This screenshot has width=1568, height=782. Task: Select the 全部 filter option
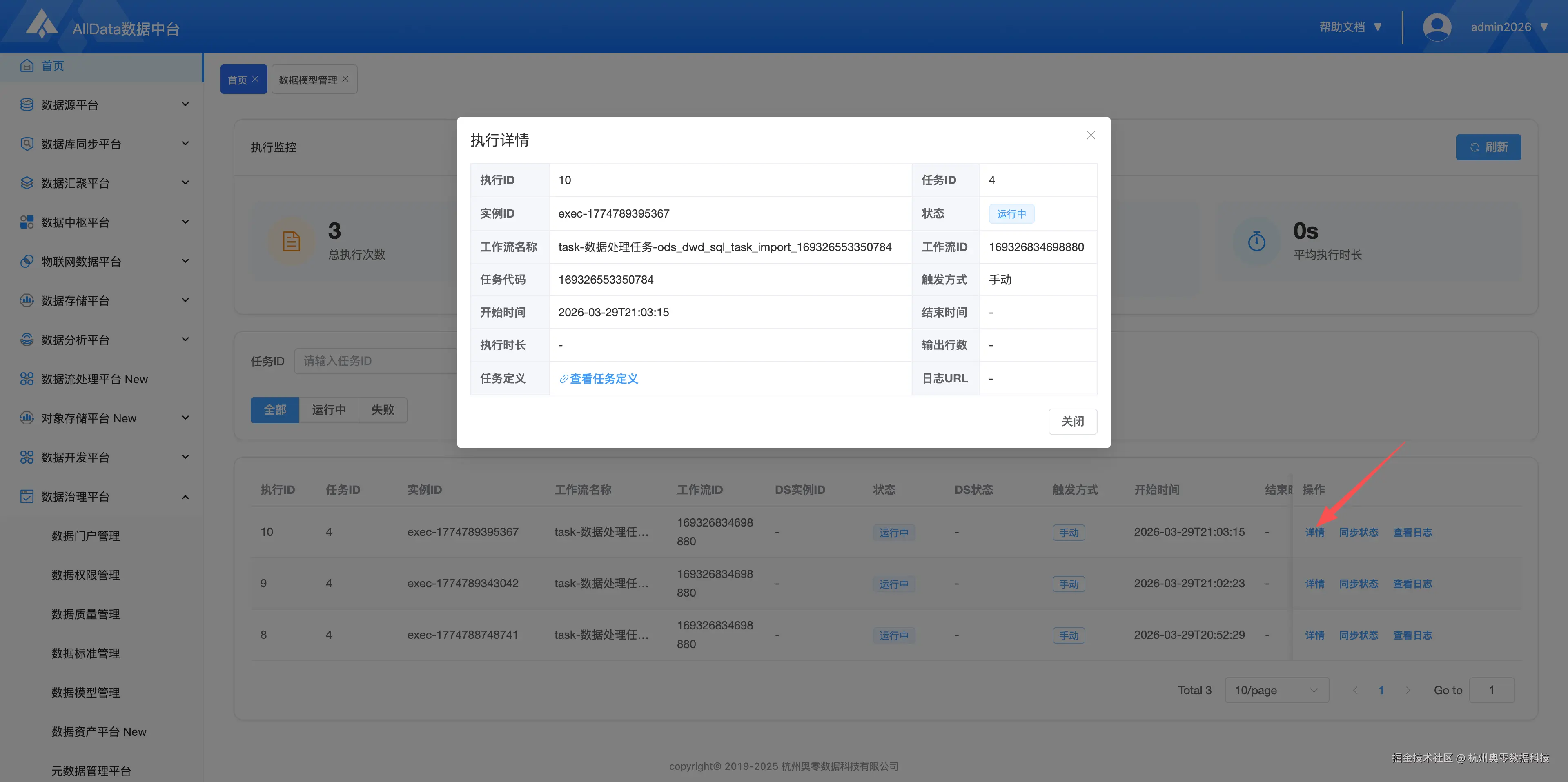pyautogui.click(x=274, y=409)
